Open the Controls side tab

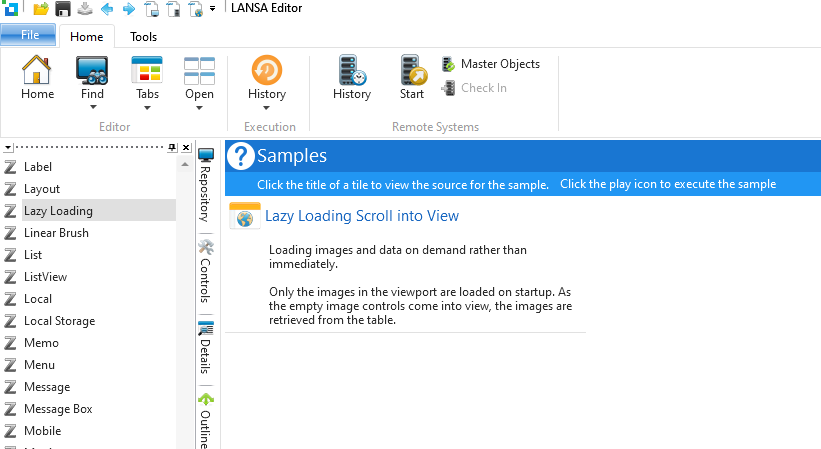point(206,272)
